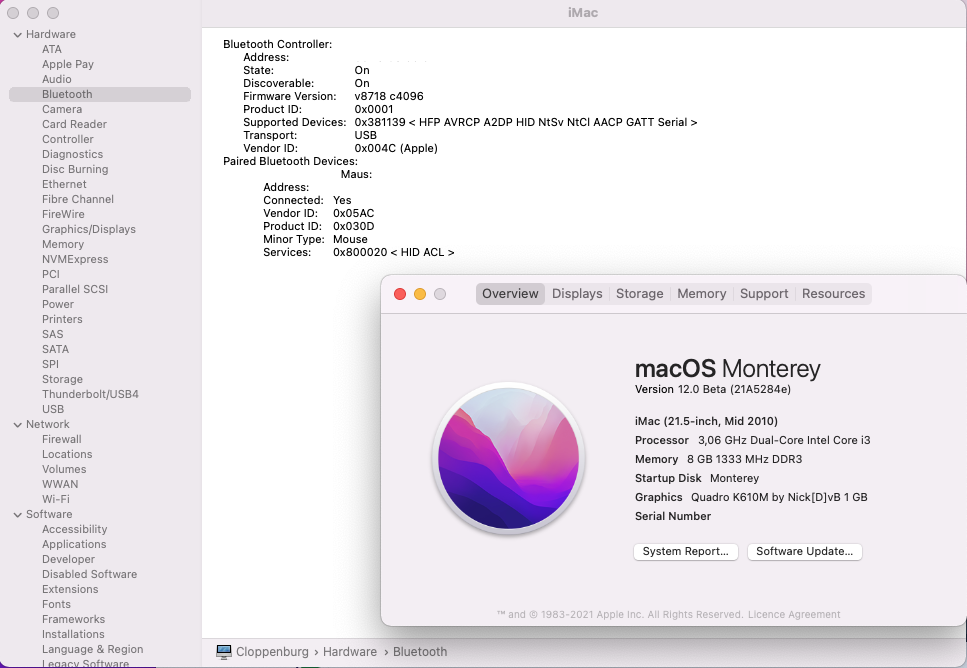Select Bluetooth in the sidebar

[100, 94]
